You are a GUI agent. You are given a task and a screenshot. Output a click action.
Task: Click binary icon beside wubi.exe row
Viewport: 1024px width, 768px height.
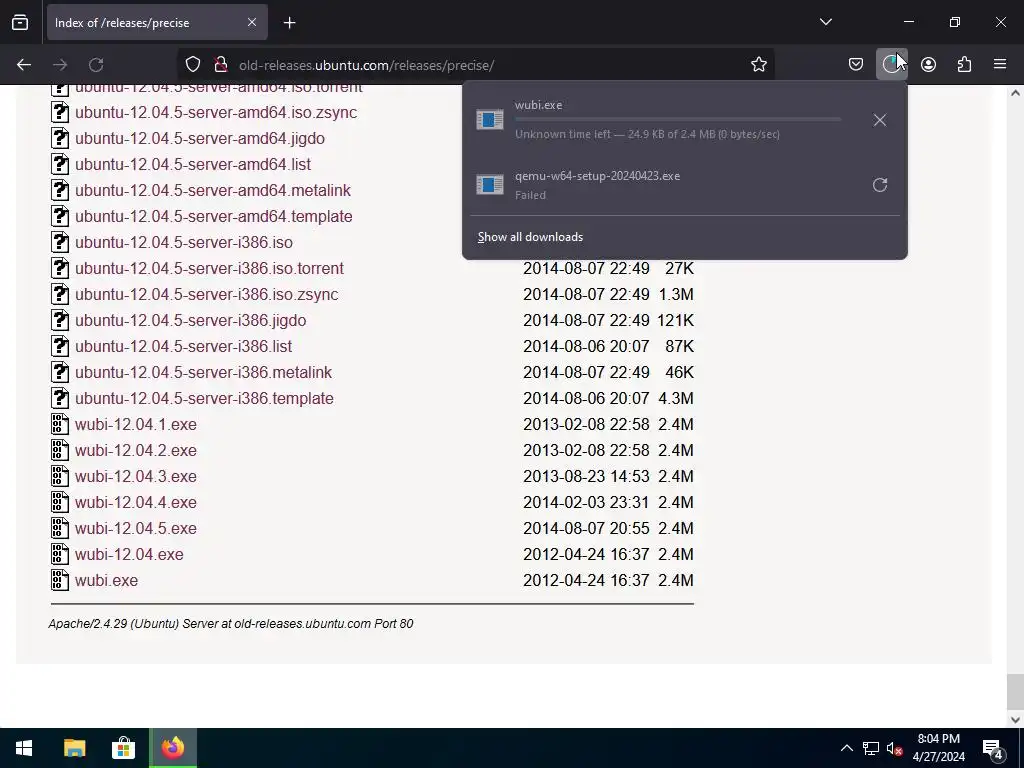click(x=60, y=581)
